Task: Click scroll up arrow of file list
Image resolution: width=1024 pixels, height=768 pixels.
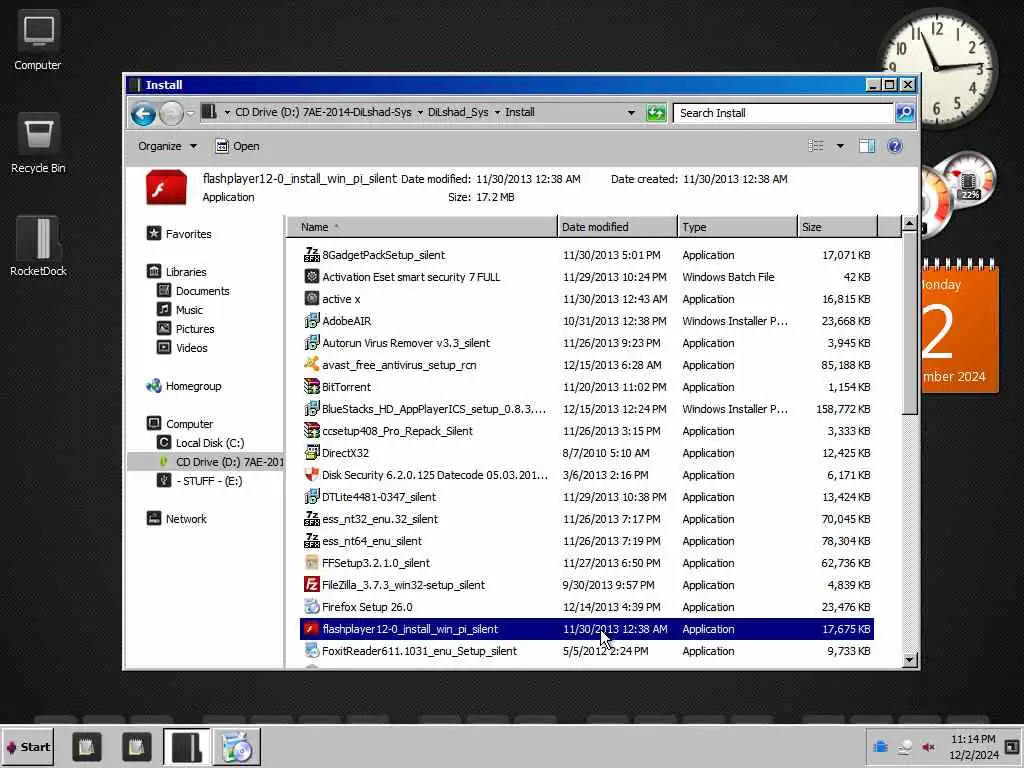Action: click(909, 224)
